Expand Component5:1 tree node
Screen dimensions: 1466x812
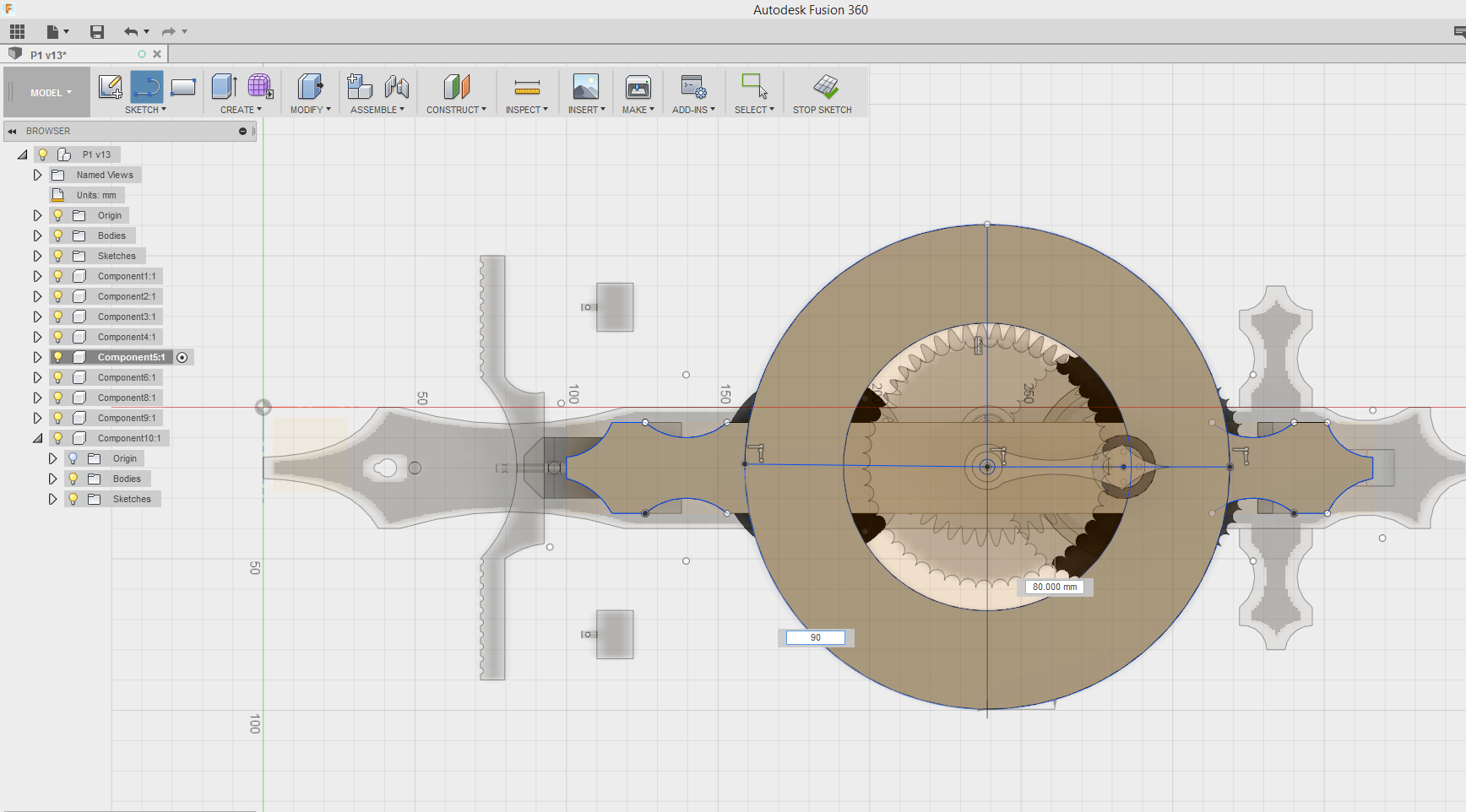point(37,357)
